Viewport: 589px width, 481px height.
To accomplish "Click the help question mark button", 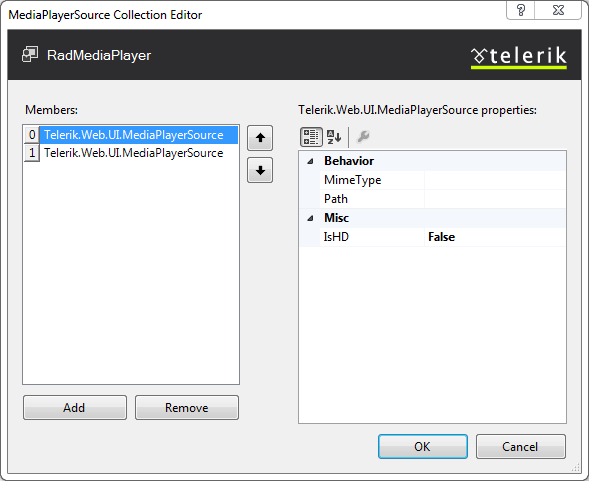I will [521, 10].
